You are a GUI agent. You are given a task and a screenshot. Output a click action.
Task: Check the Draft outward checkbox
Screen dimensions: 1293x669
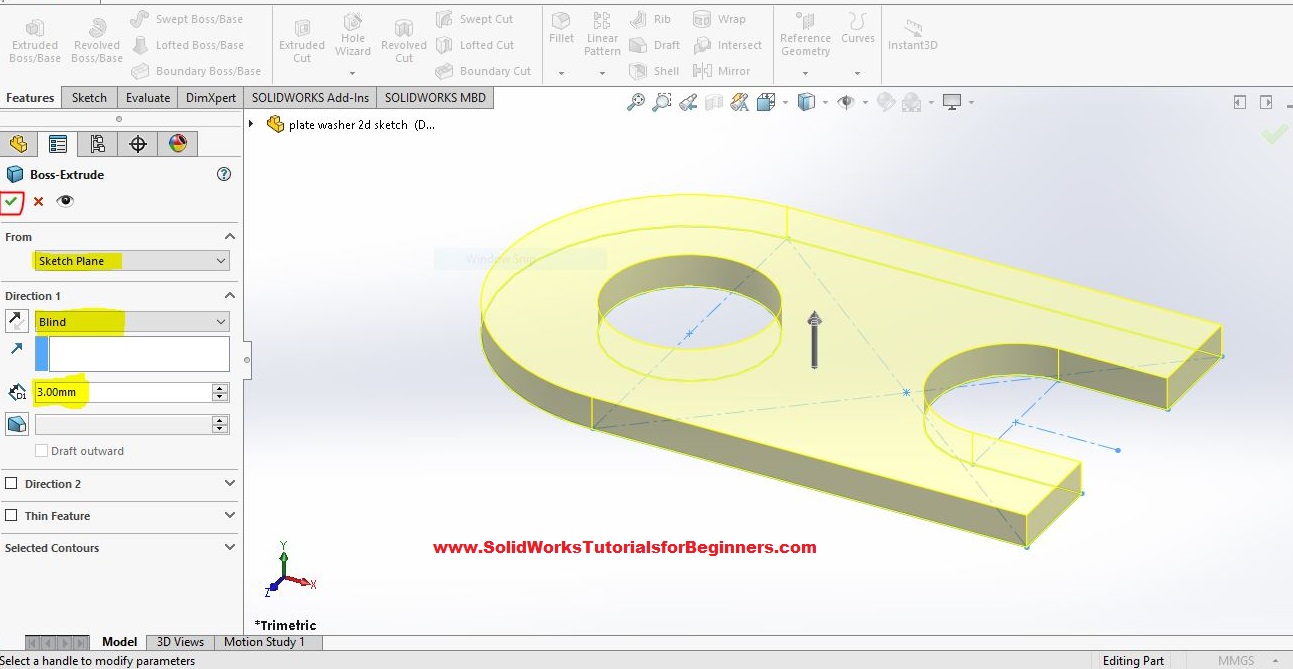[x=41, y=451]
